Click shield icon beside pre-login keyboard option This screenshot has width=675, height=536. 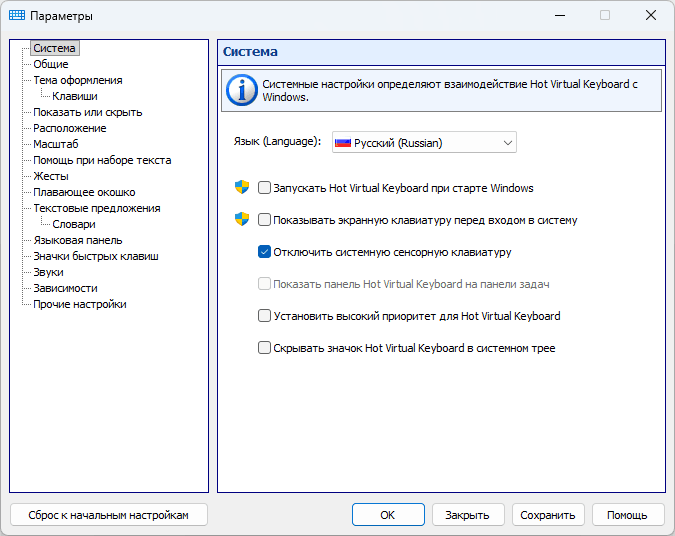(242, 219)
